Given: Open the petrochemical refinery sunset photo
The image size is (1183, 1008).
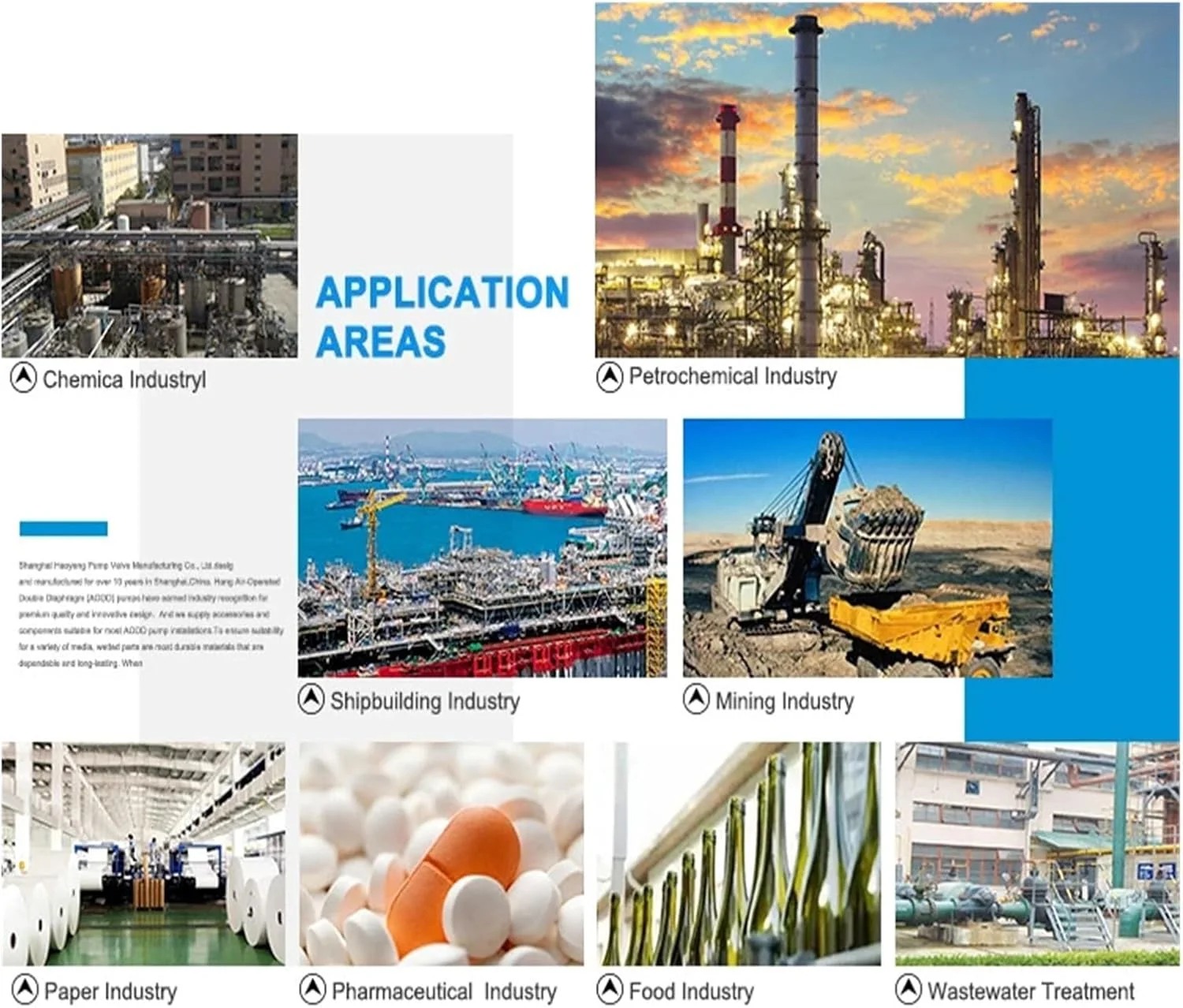Looking at the screenshot, I should point(886,180).
